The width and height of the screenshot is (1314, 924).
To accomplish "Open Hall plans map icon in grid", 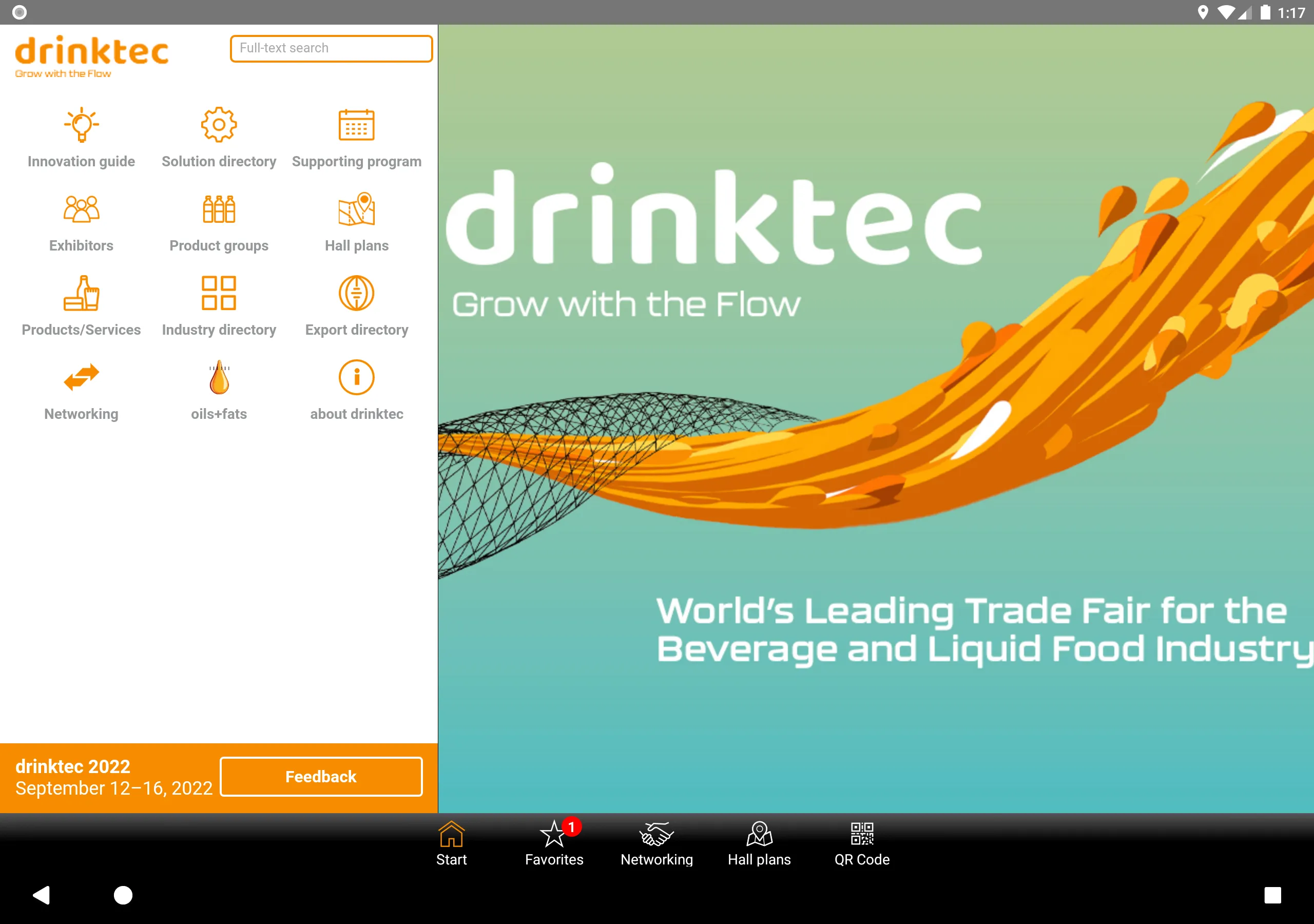I will point(357,208).
